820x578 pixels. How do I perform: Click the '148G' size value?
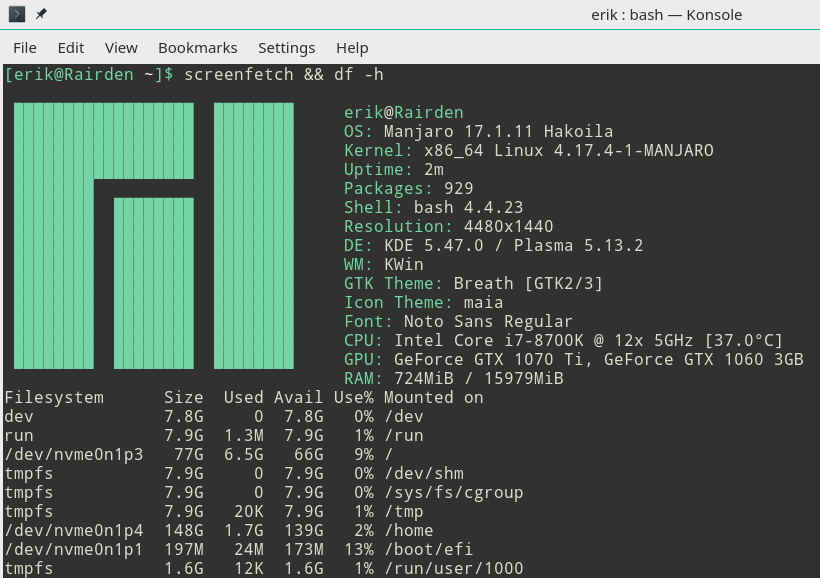click(x=184, y=530)
